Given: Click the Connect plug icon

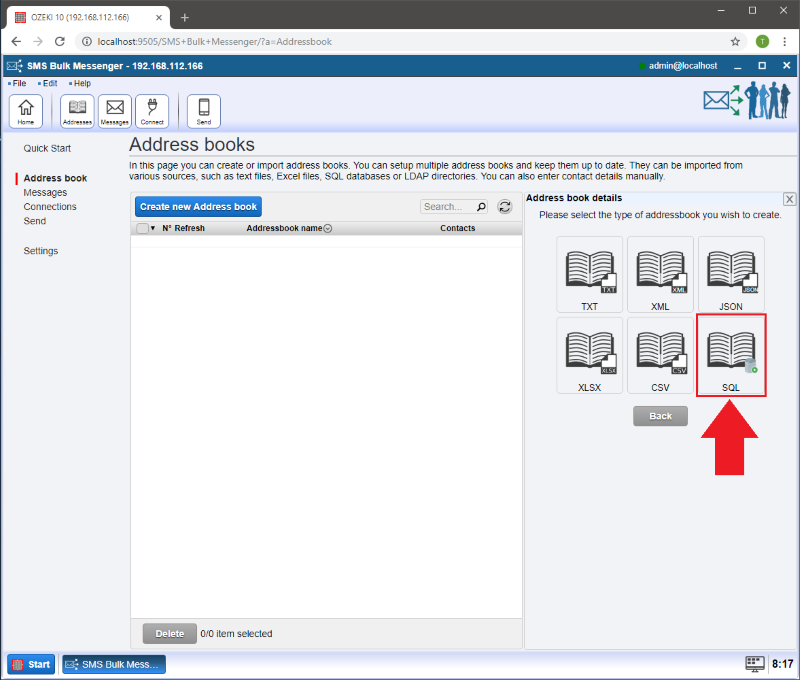Looking at the screenshot, I should [x=152, y=111].
